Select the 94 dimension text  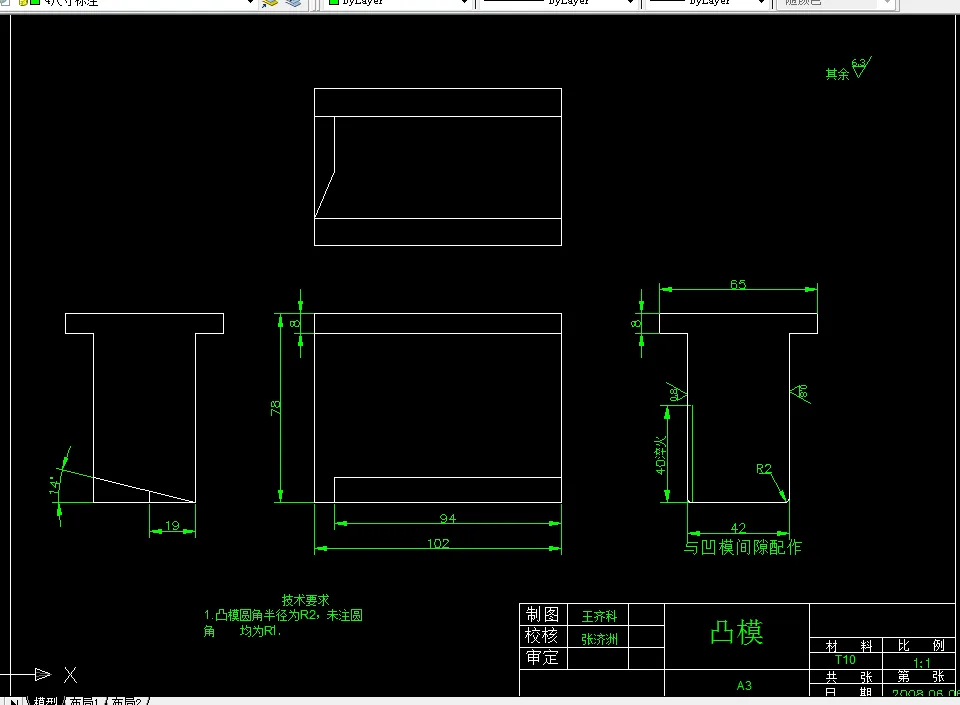tap(448, 518)
